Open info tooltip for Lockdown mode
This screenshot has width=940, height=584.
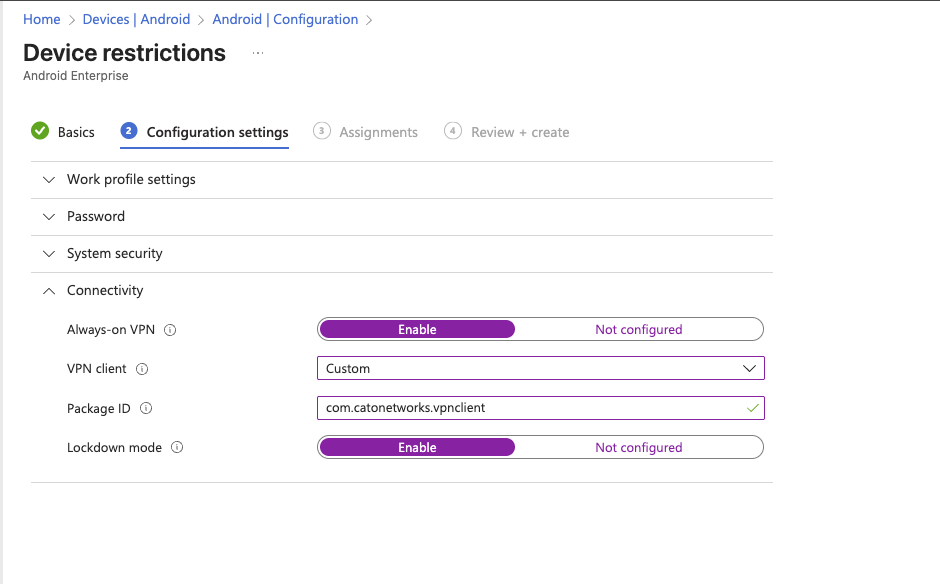tap(177, 447)
